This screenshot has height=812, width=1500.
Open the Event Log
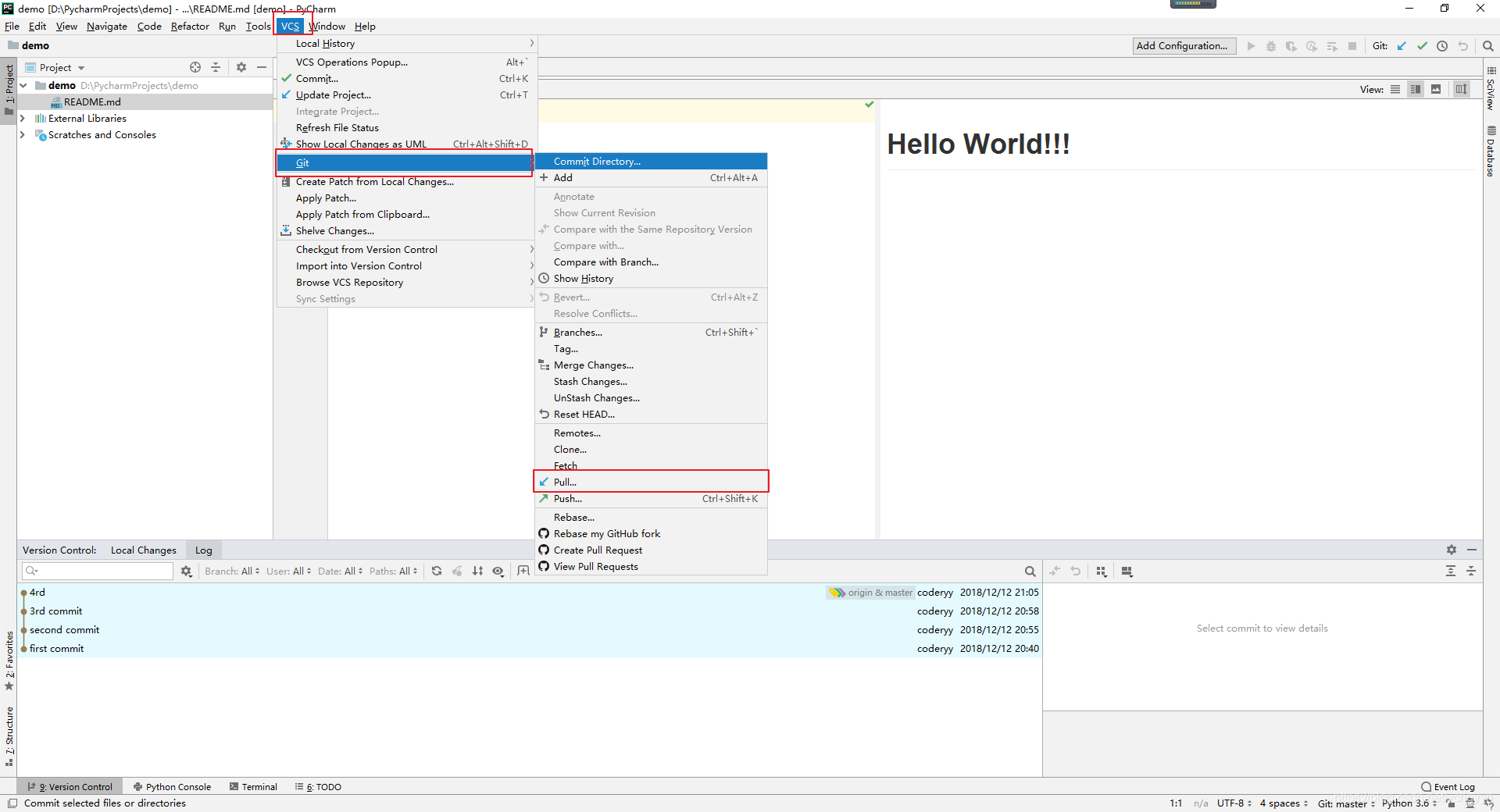1448,787
